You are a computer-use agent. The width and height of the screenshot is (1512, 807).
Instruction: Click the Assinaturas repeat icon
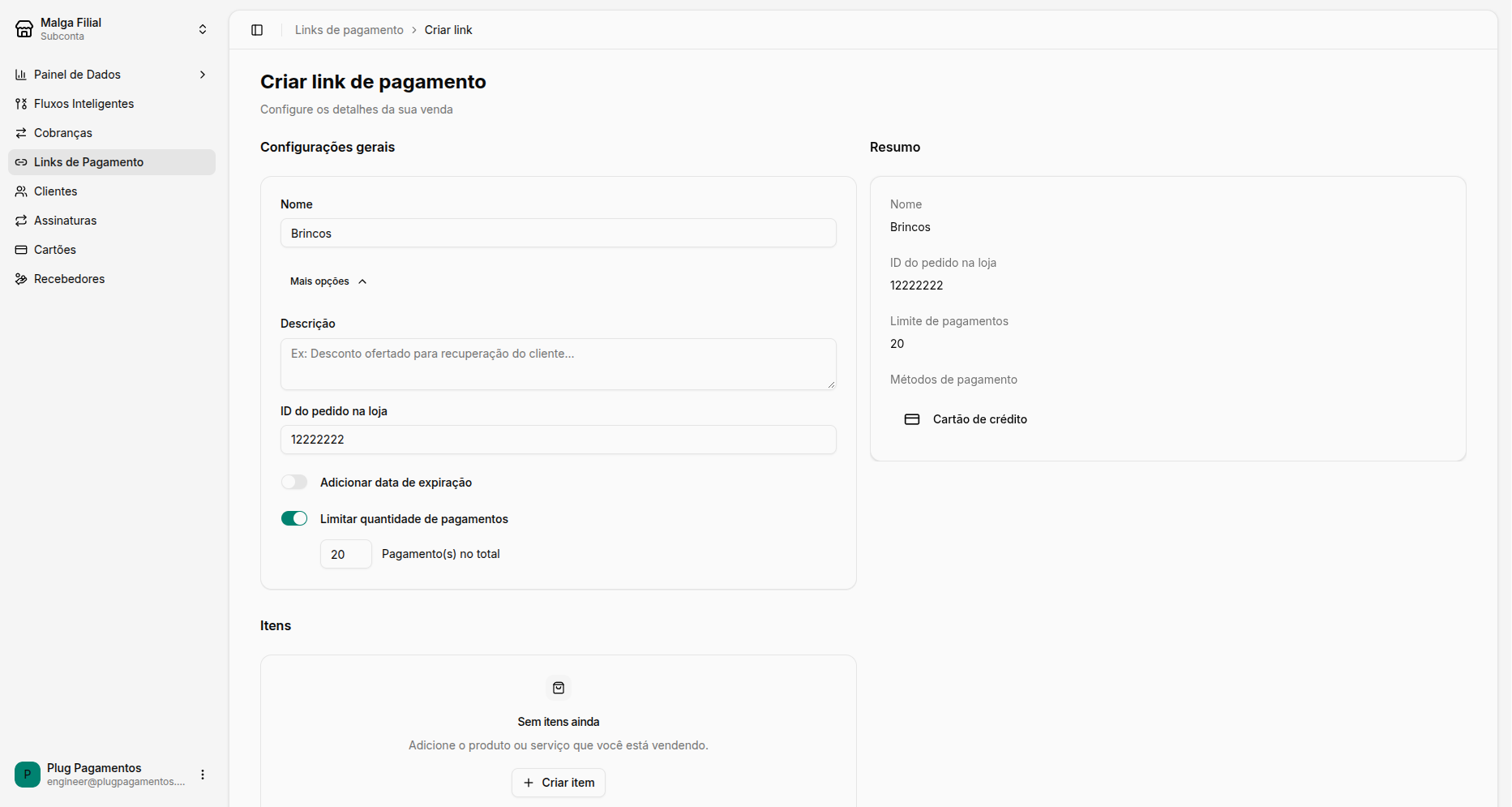[21, 221]
